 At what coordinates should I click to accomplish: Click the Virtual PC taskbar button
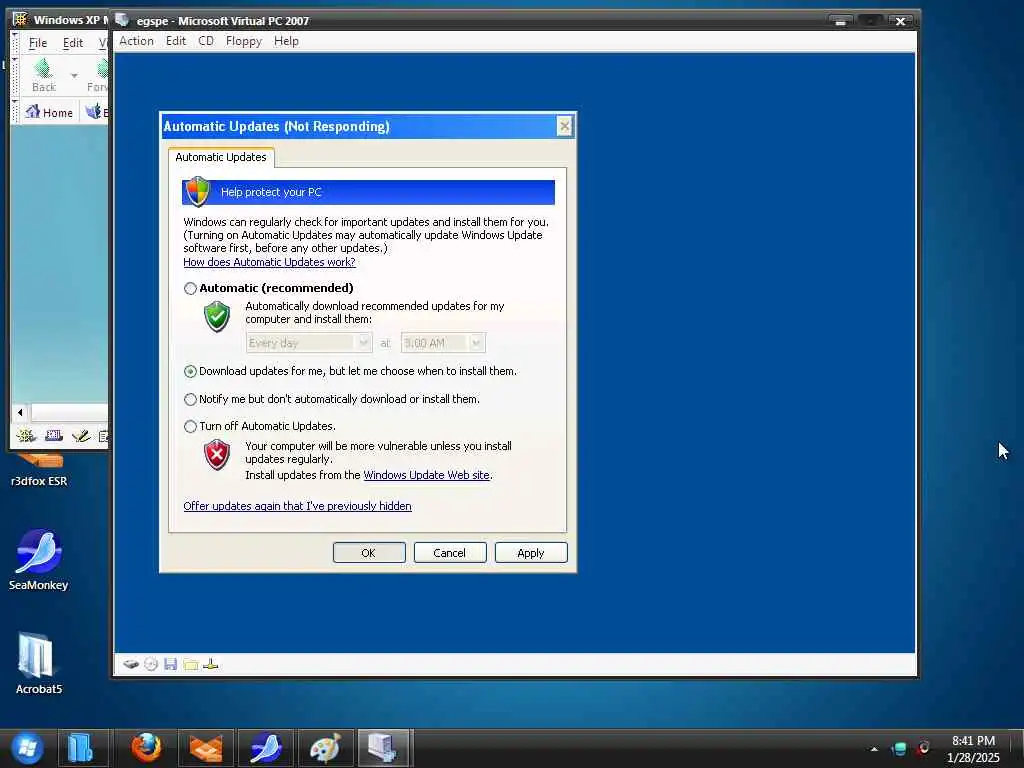click(x=384, y=748)
